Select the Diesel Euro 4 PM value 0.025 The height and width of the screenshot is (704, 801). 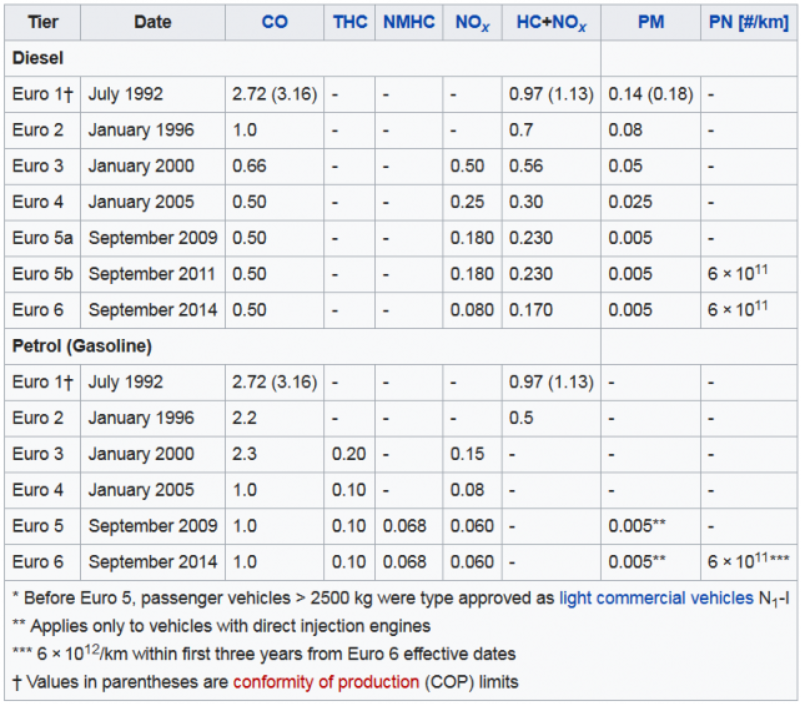[630, 202]
